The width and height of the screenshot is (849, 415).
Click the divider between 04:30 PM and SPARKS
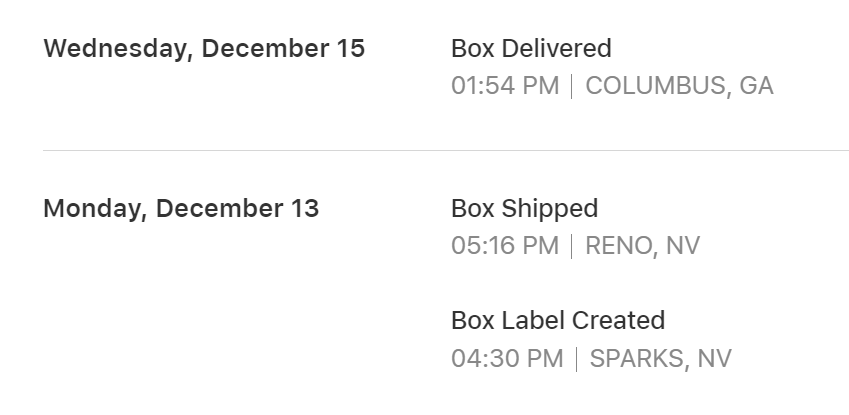coord(577,359)
